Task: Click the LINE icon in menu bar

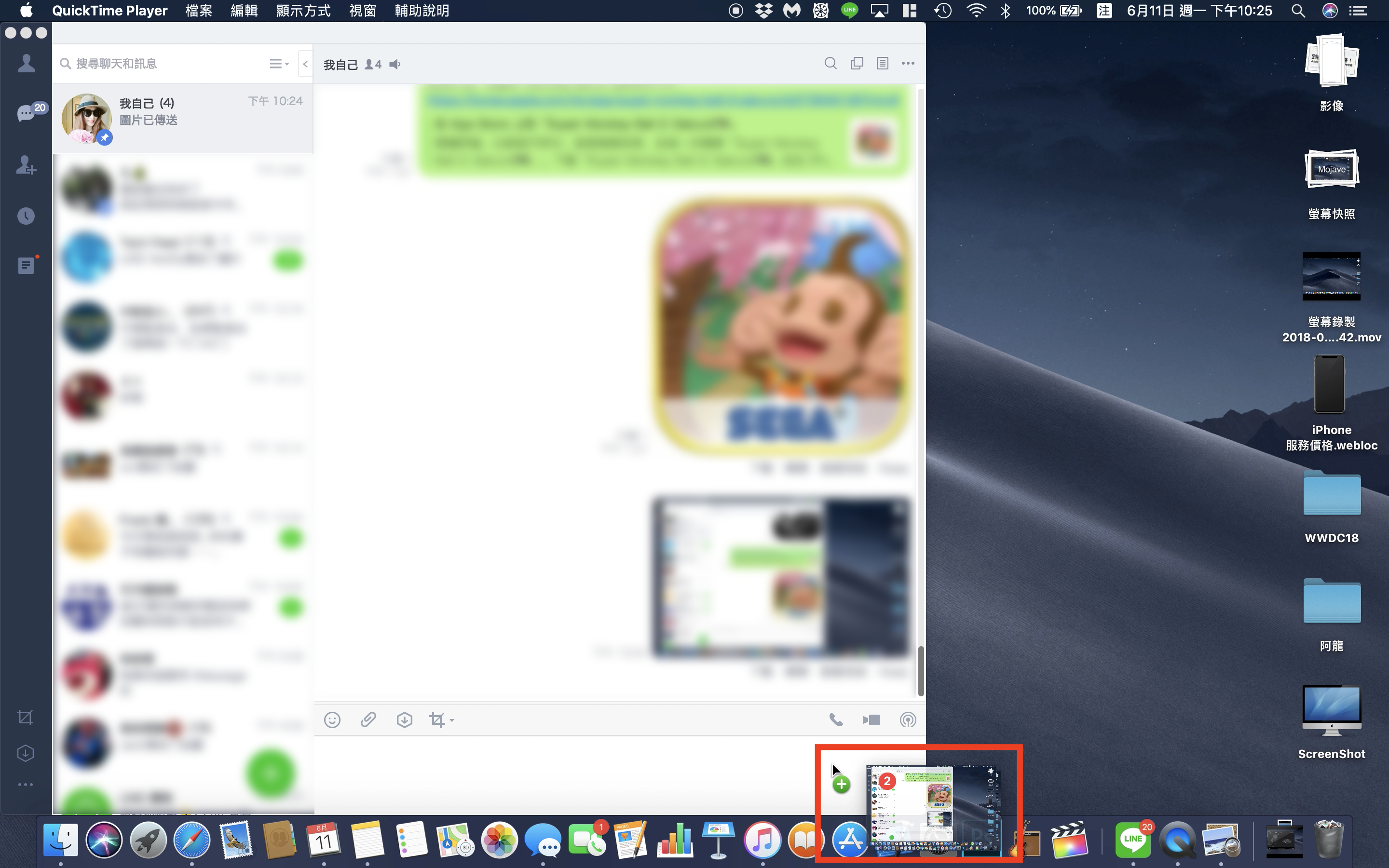Action: tap(849, 10)
